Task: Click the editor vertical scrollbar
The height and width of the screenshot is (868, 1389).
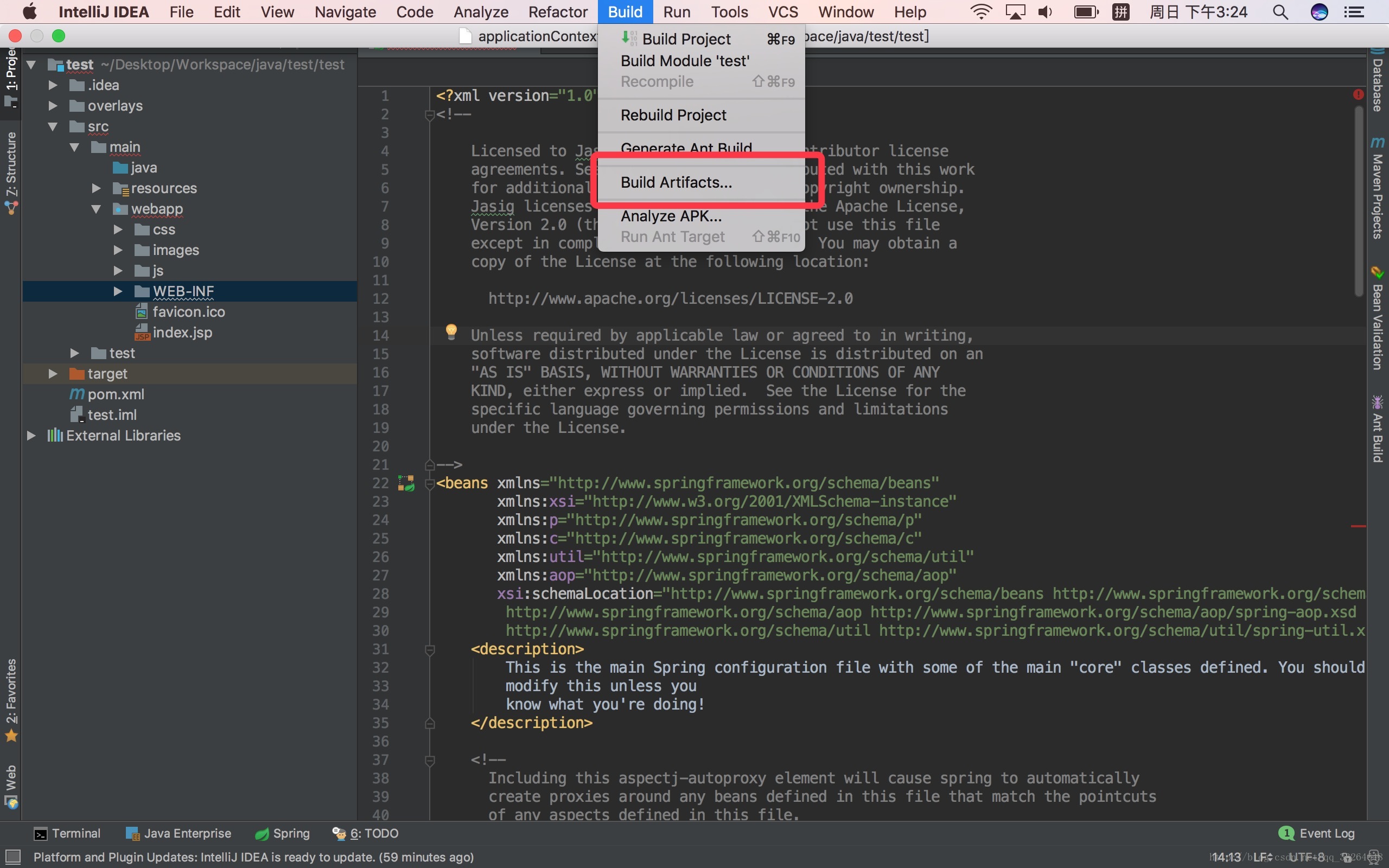Action: point(1358,201)
